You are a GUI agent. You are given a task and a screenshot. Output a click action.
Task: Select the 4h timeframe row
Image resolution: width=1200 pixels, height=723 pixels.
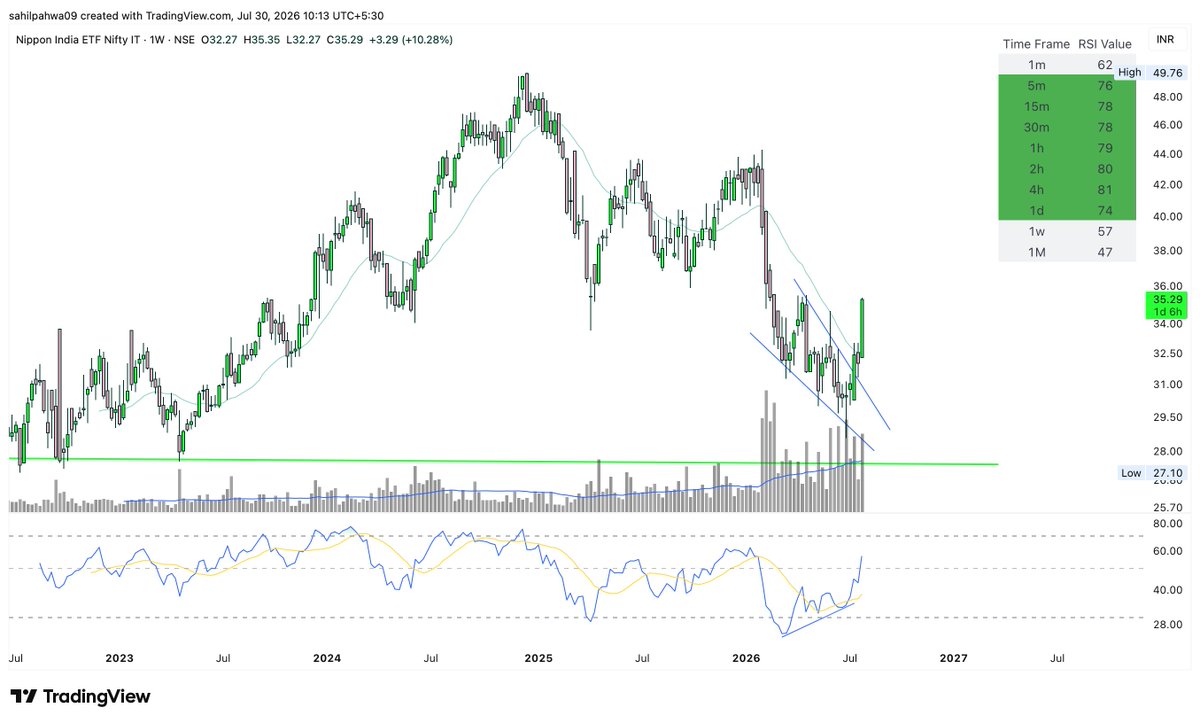click(x=1067, y=190)
